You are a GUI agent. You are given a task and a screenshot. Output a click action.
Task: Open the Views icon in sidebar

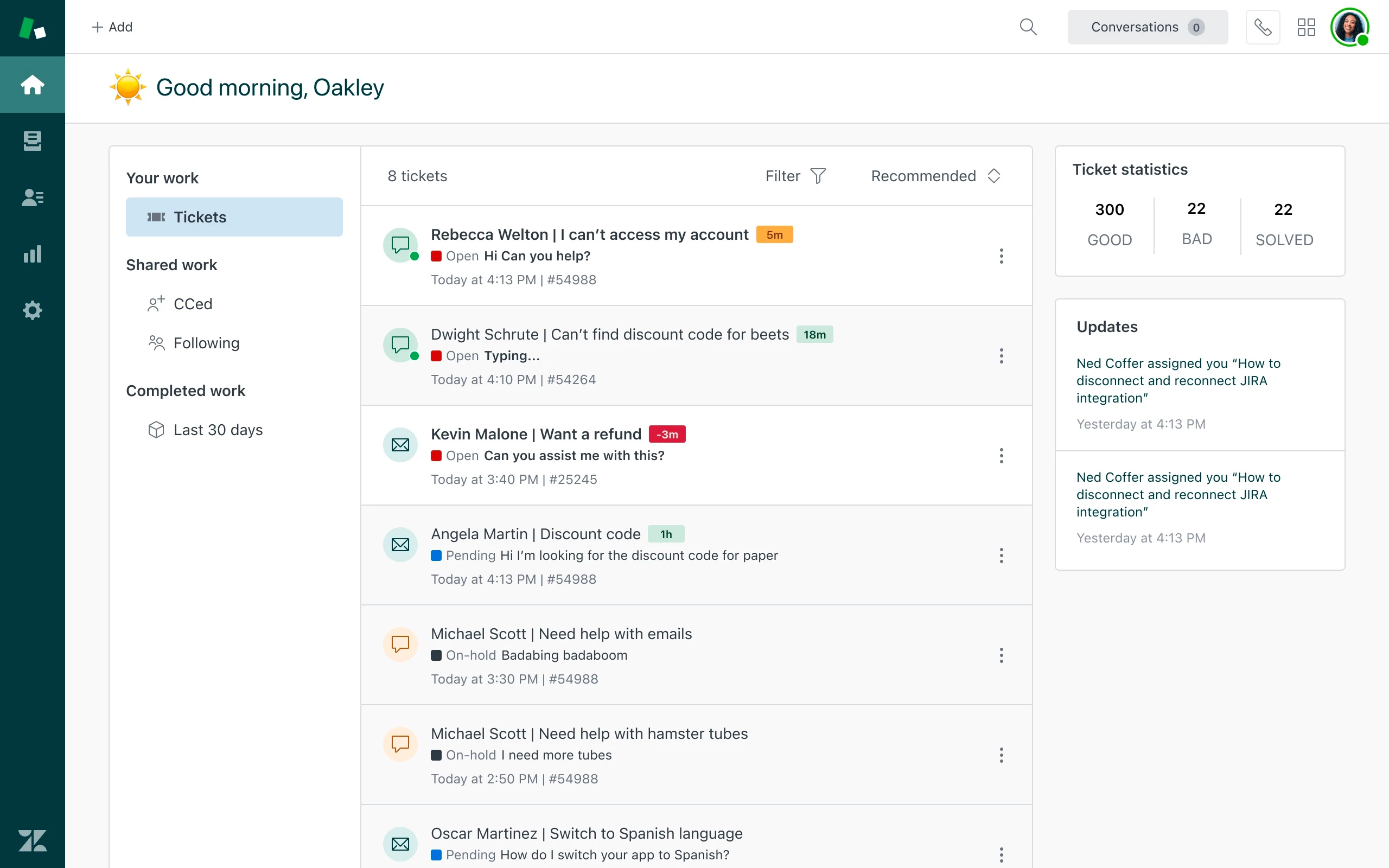click(32, 141)
